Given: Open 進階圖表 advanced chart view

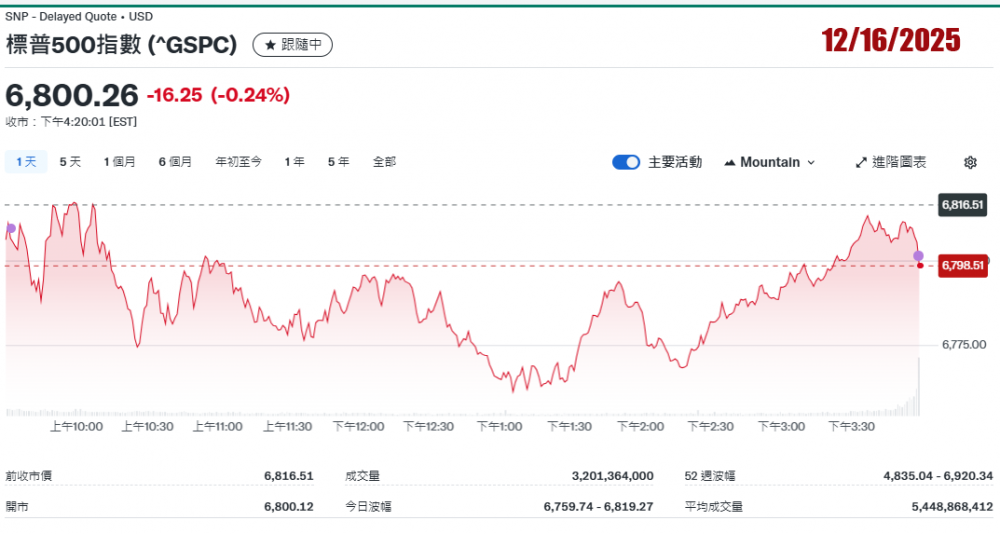Looking at the screenshot, I should click(890, 162).
